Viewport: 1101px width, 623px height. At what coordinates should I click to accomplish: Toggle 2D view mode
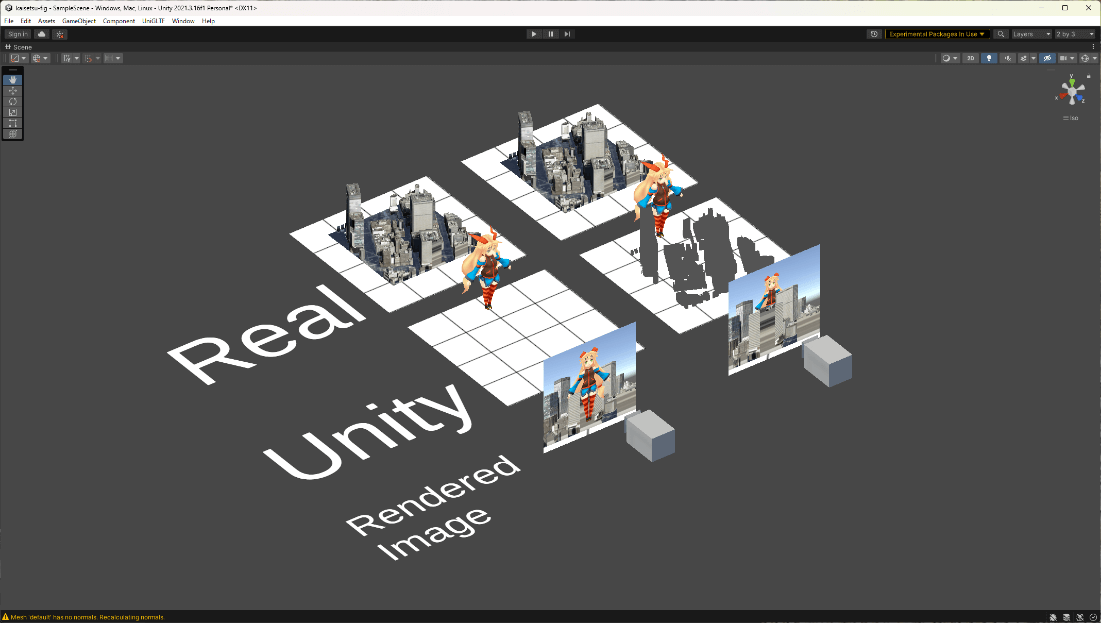(x=970, y=58)
